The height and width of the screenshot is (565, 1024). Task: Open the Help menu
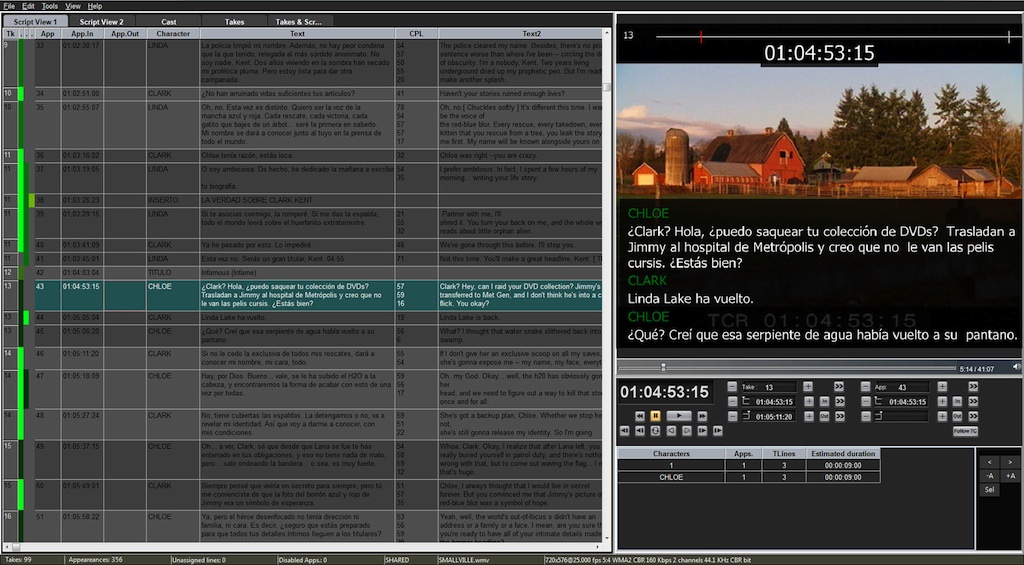(x=95, y=6)
